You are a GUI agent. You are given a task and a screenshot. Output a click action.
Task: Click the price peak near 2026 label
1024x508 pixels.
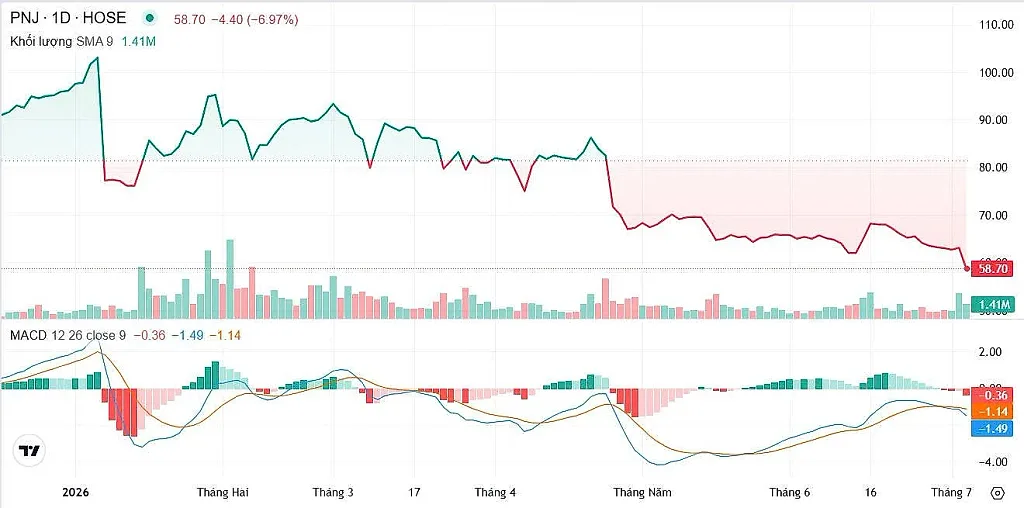point(97,57)
